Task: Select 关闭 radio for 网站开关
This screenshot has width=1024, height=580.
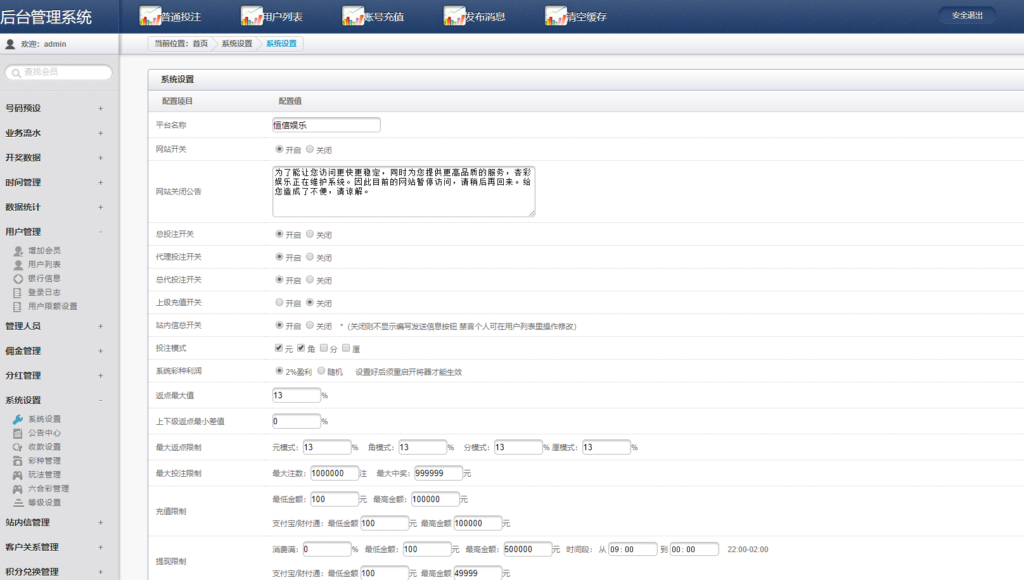Action: [310, 149]
